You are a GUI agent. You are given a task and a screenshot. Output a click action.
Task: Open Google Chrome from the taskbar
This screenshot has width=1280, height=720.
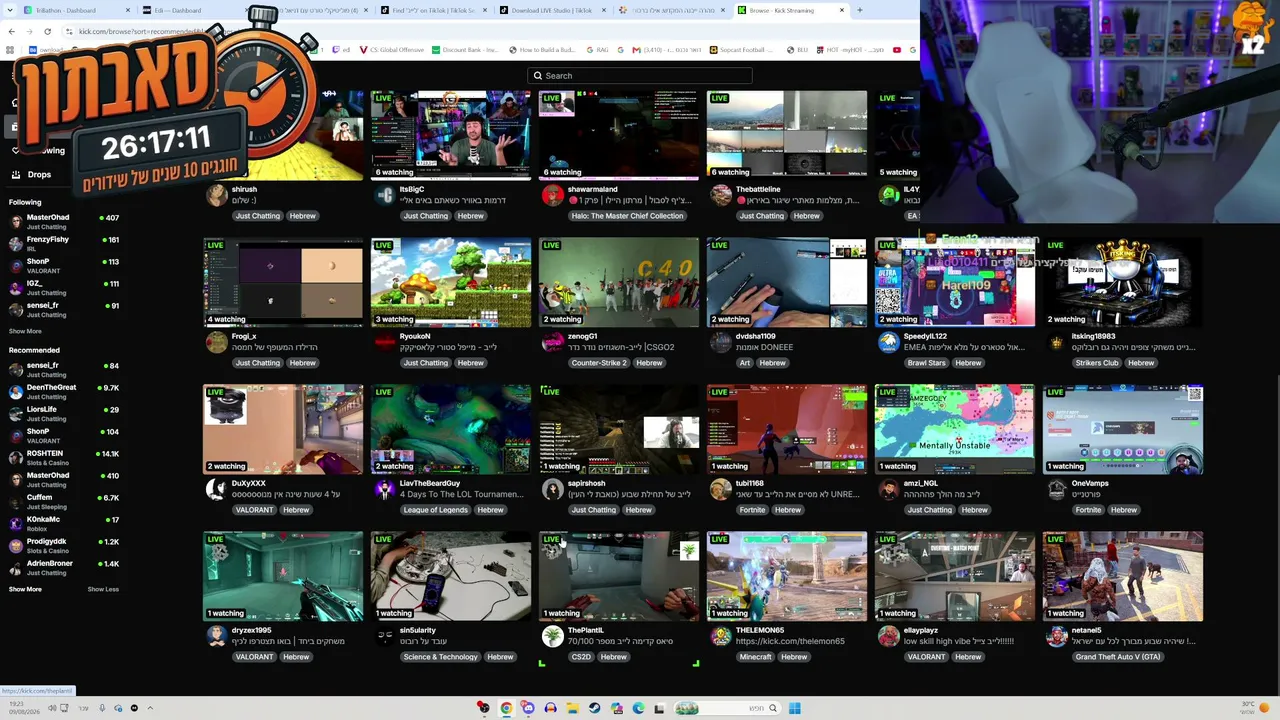pyautogui.click(x=506, y=708)
